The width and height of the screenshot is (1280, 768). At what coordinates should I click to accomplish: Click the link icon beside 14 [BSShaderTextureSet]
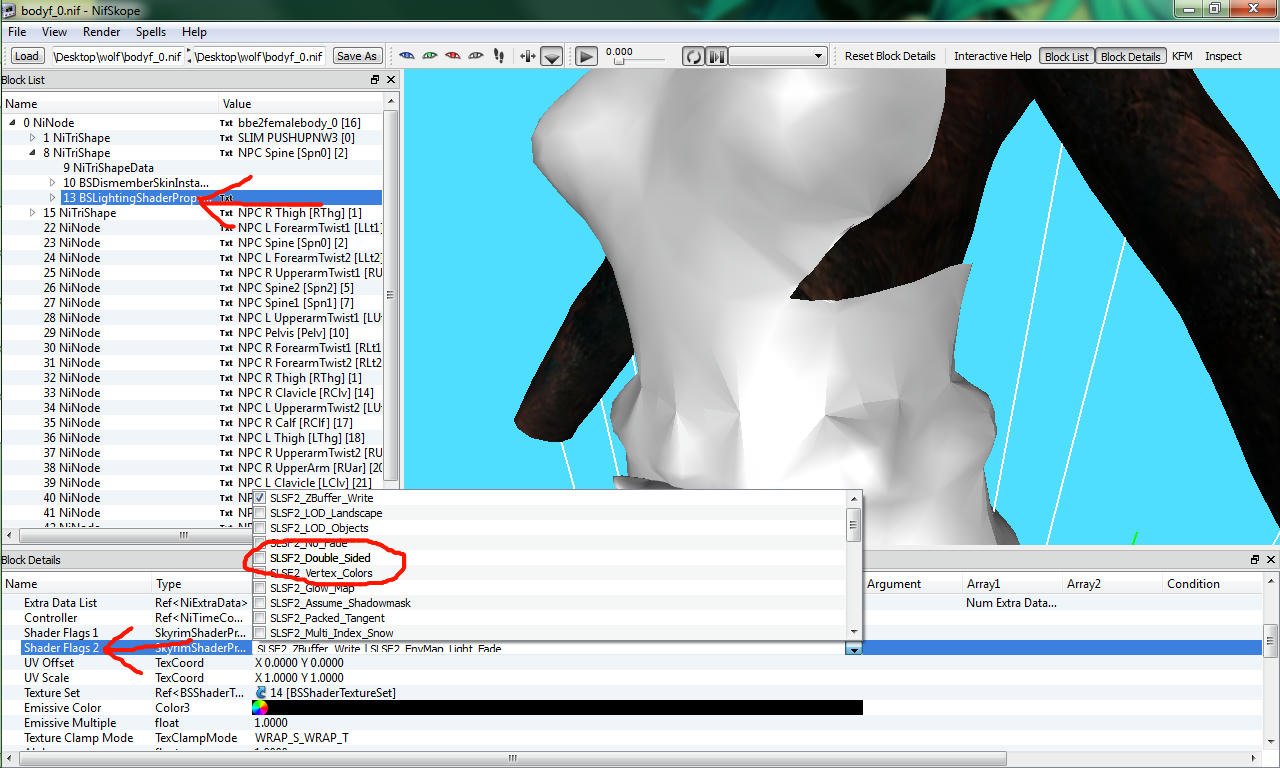point(262,692)
